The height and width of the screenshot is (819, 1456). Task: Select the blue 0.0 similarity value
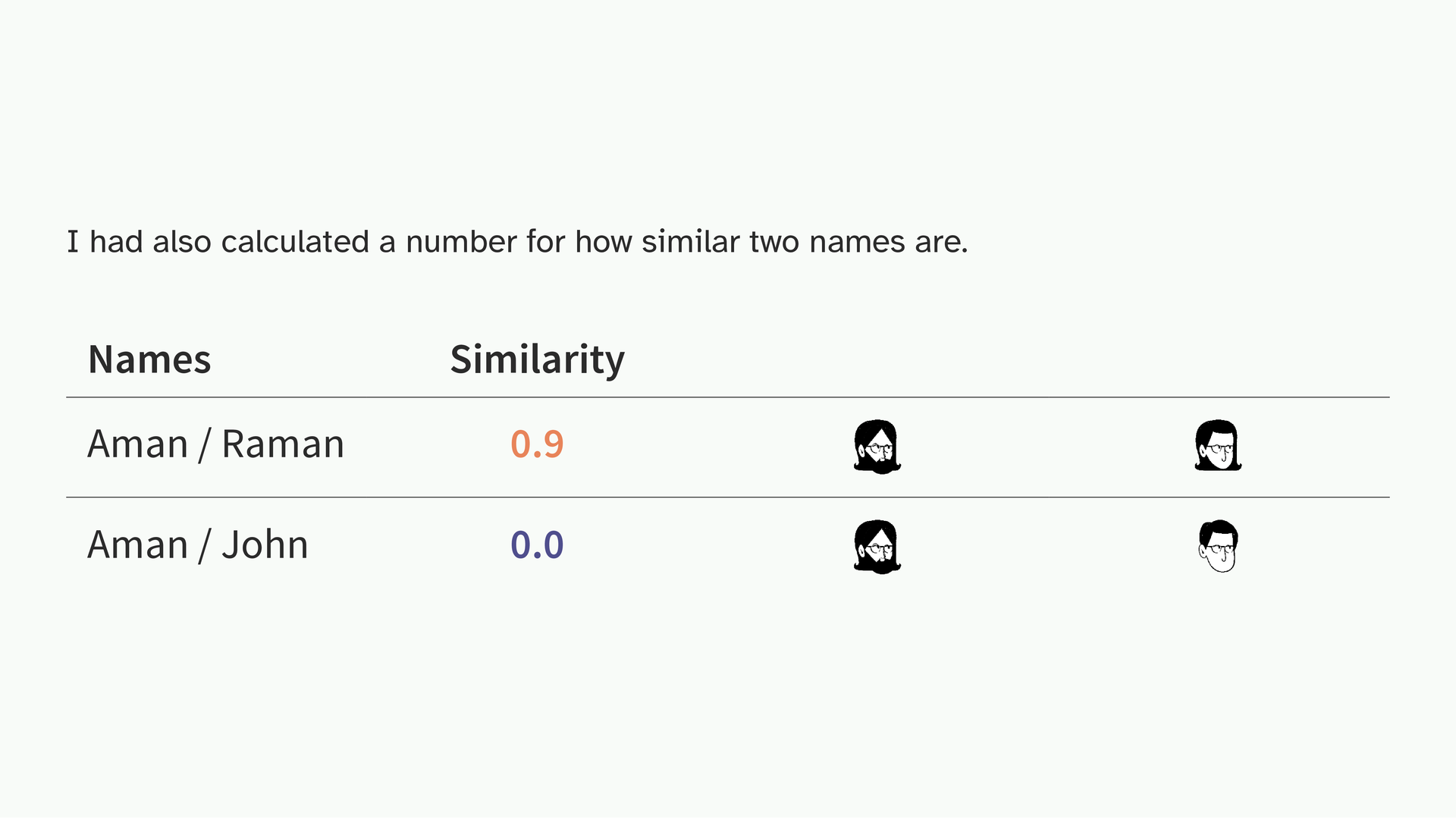[537, 545]
